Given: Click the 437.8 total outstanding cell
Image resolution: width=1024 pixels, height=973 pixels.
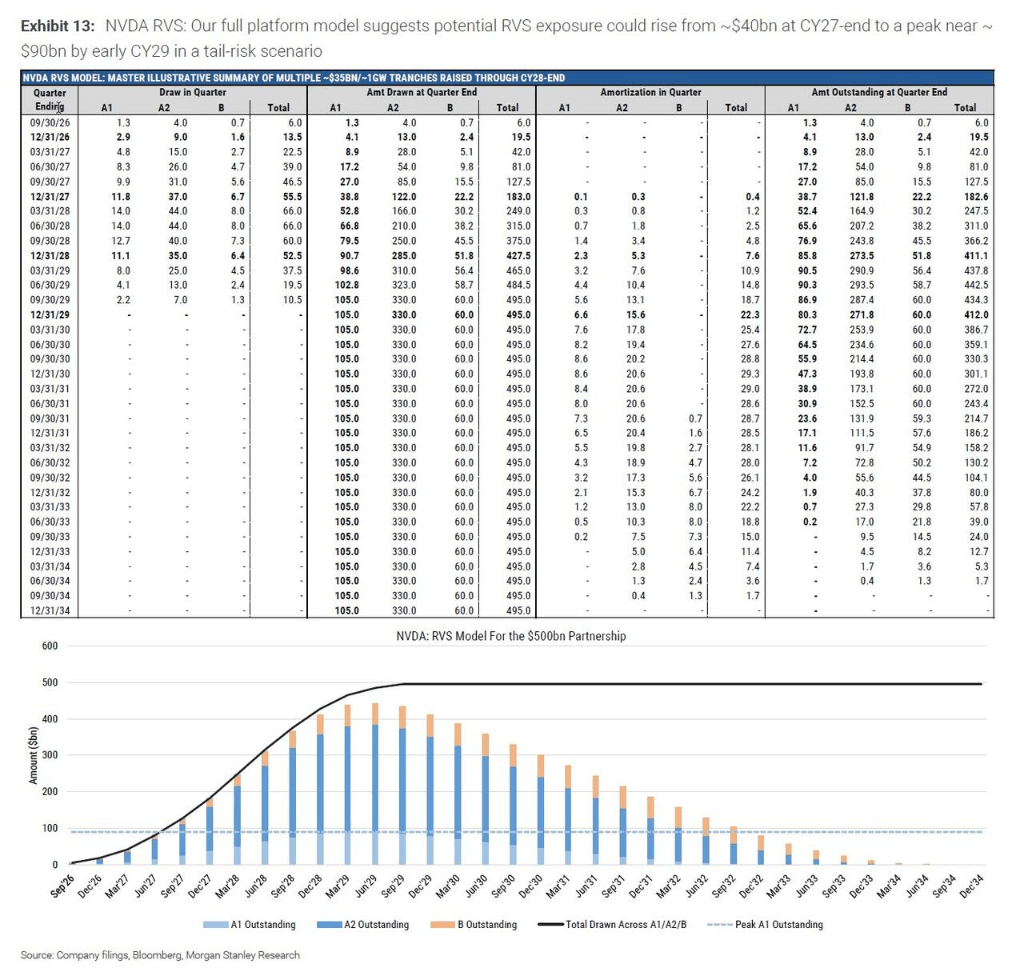Looking at the screenshot, I should pyautogui.click(x=976, y=270).
